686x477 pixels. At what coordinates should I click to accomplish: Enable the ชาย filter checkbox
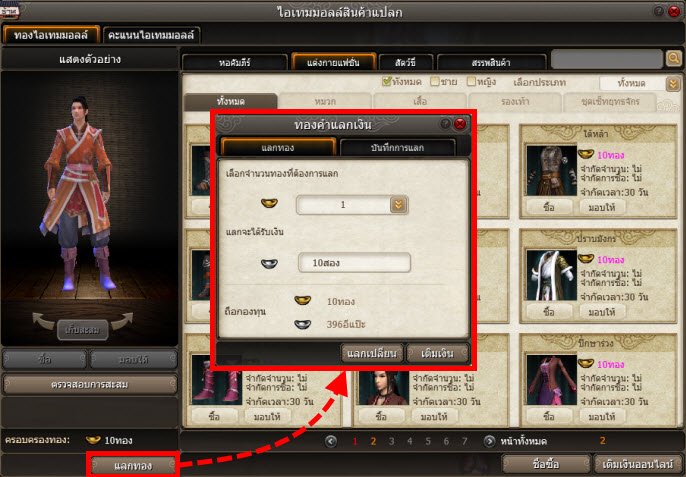click(436, 82)
